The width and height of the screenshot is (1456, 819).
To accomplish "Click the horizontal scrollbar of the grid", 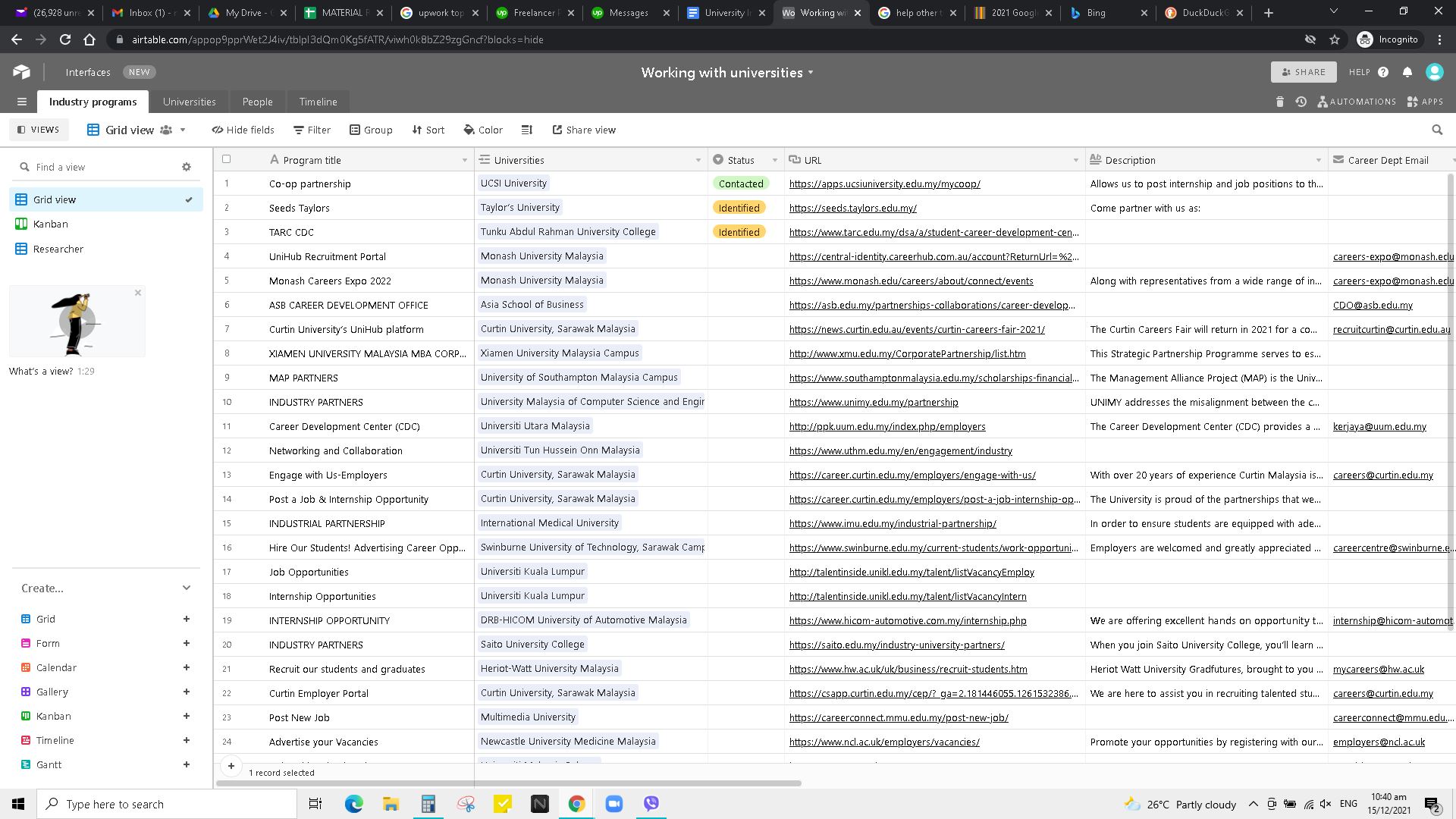I will [508, 783].
